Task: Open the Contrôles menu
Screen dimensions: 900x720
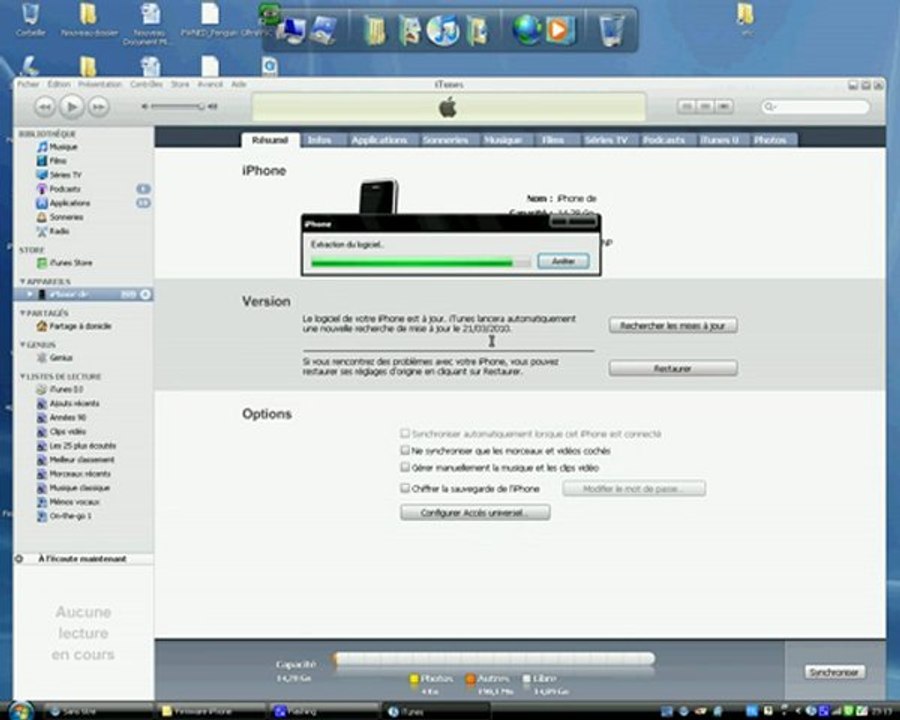Action: click(x=146, y=84)
